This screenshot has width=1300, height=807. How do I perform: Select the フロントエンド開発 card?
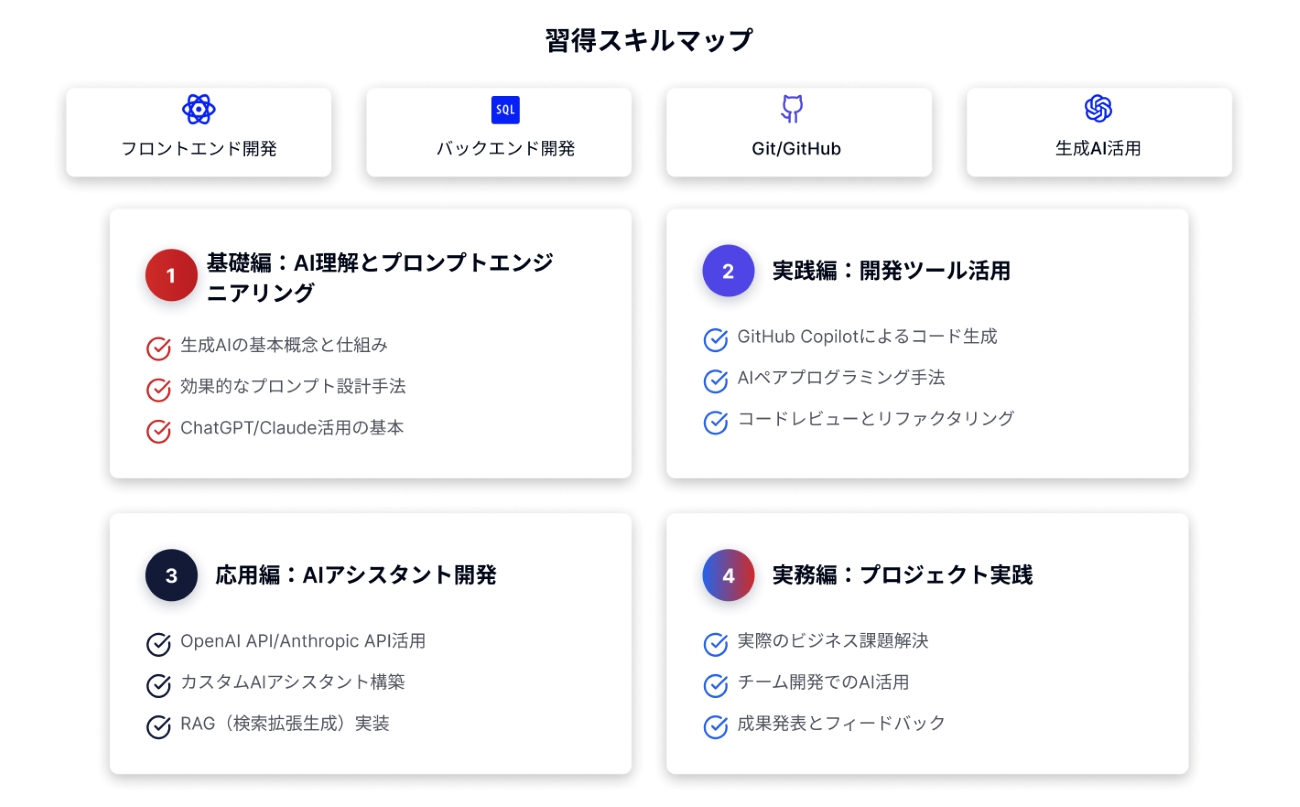pyautogui.click(x=199, y=132)
